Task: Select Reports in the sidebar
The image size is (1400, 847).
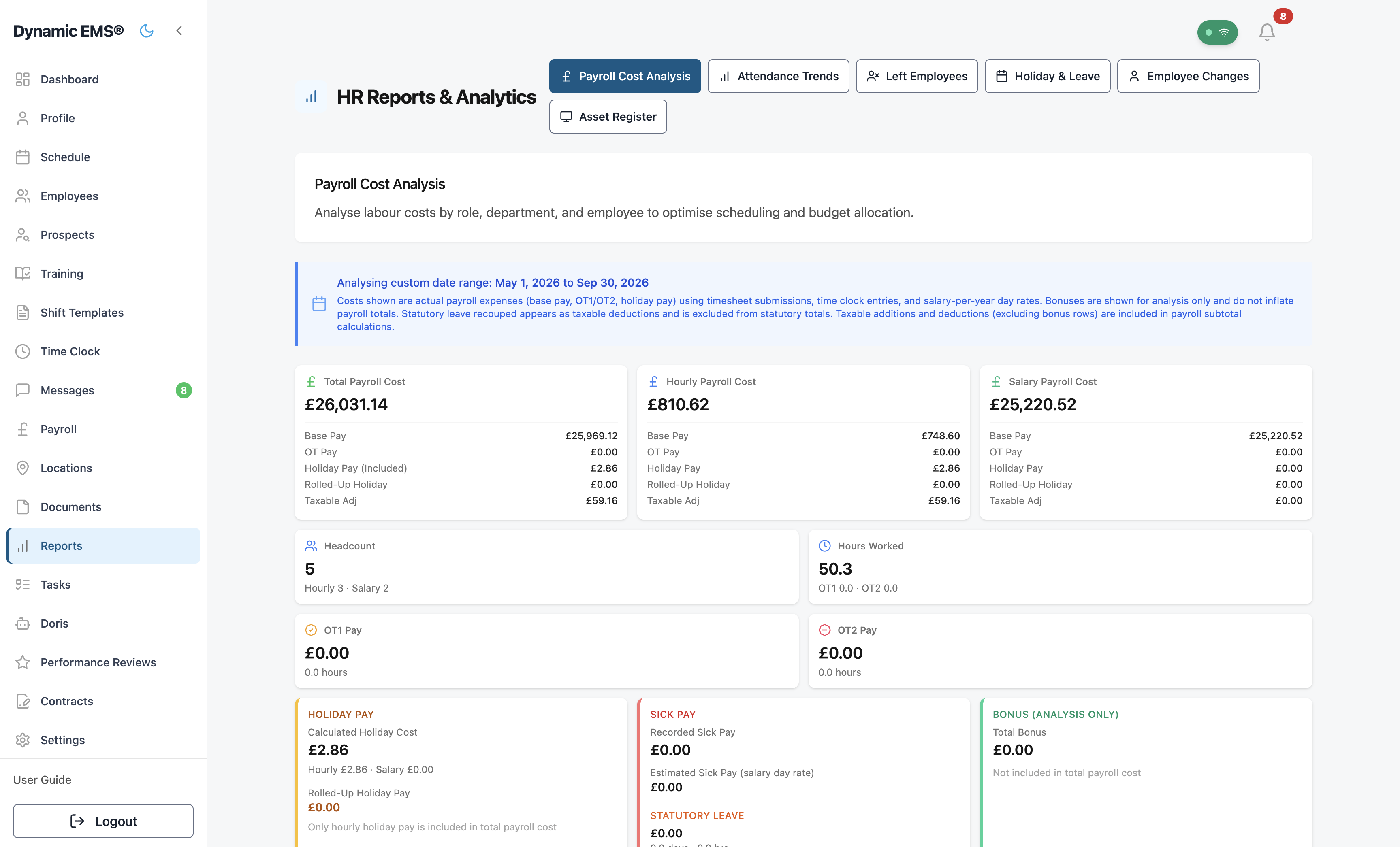Action: [103, 546]
